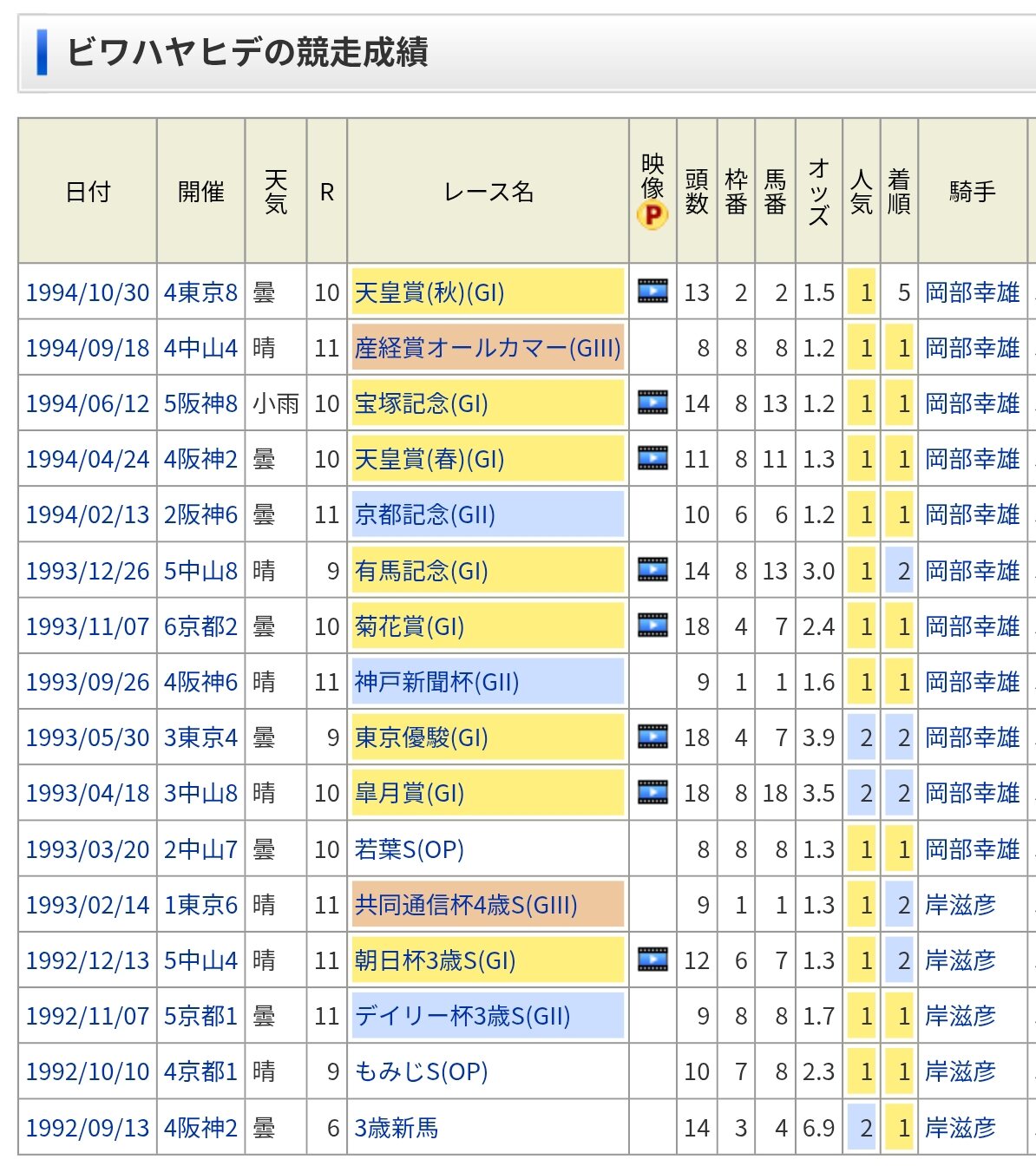This screenshot has height=1166, width=1036.
Task: Click jockey 岡部幸雄 in 天皇賞(秋) row
Action: (972, 292)
